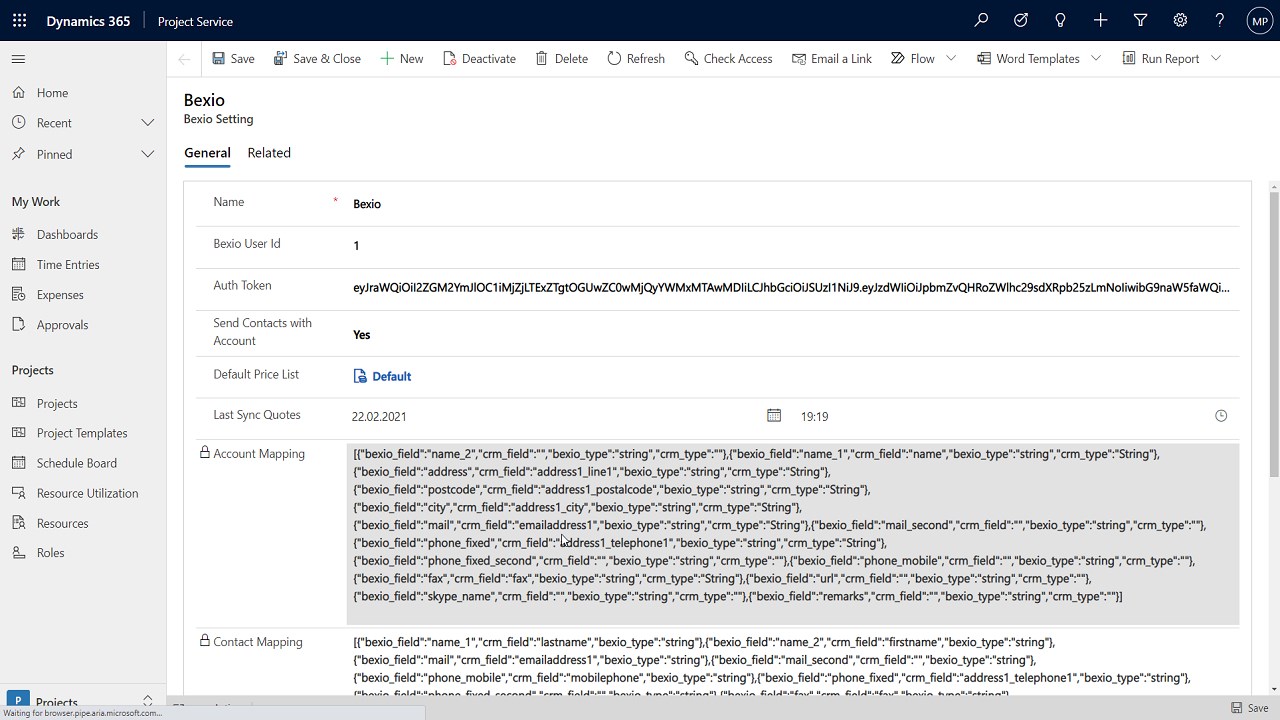This screenshot has width=1280, height=720.
Task: Open Project Templates in sidebar
Action: coord(83,433)
